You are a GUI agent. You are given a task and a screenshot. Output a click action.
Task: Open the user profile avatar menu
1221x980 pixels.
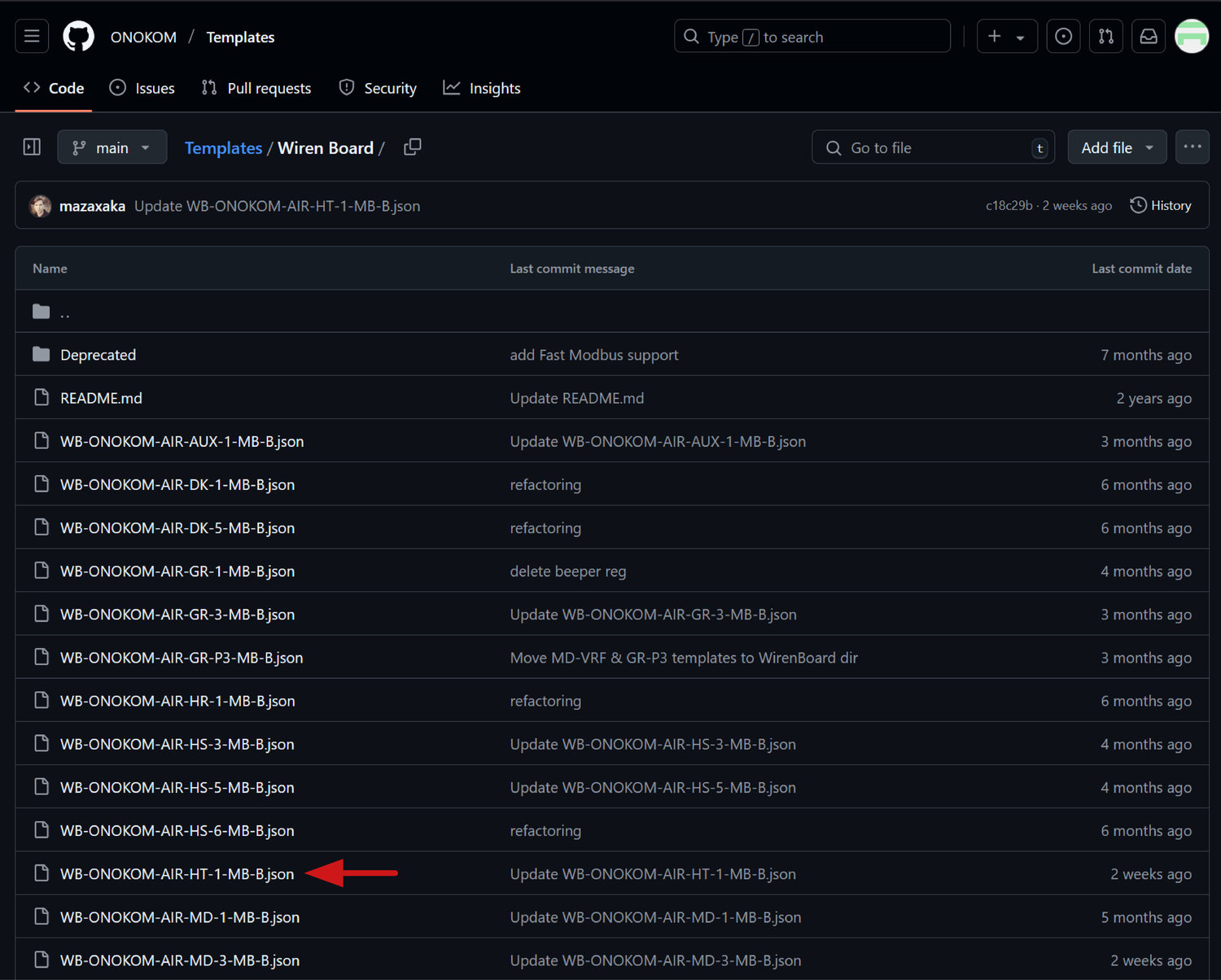pyautogui.click(x=1192, y=37)
